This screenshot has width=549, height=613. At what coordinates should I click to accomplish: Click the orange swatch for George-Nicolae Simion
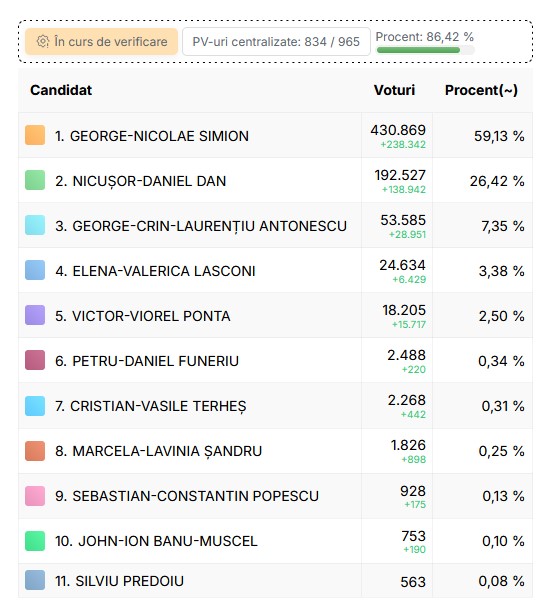point(35,135)
